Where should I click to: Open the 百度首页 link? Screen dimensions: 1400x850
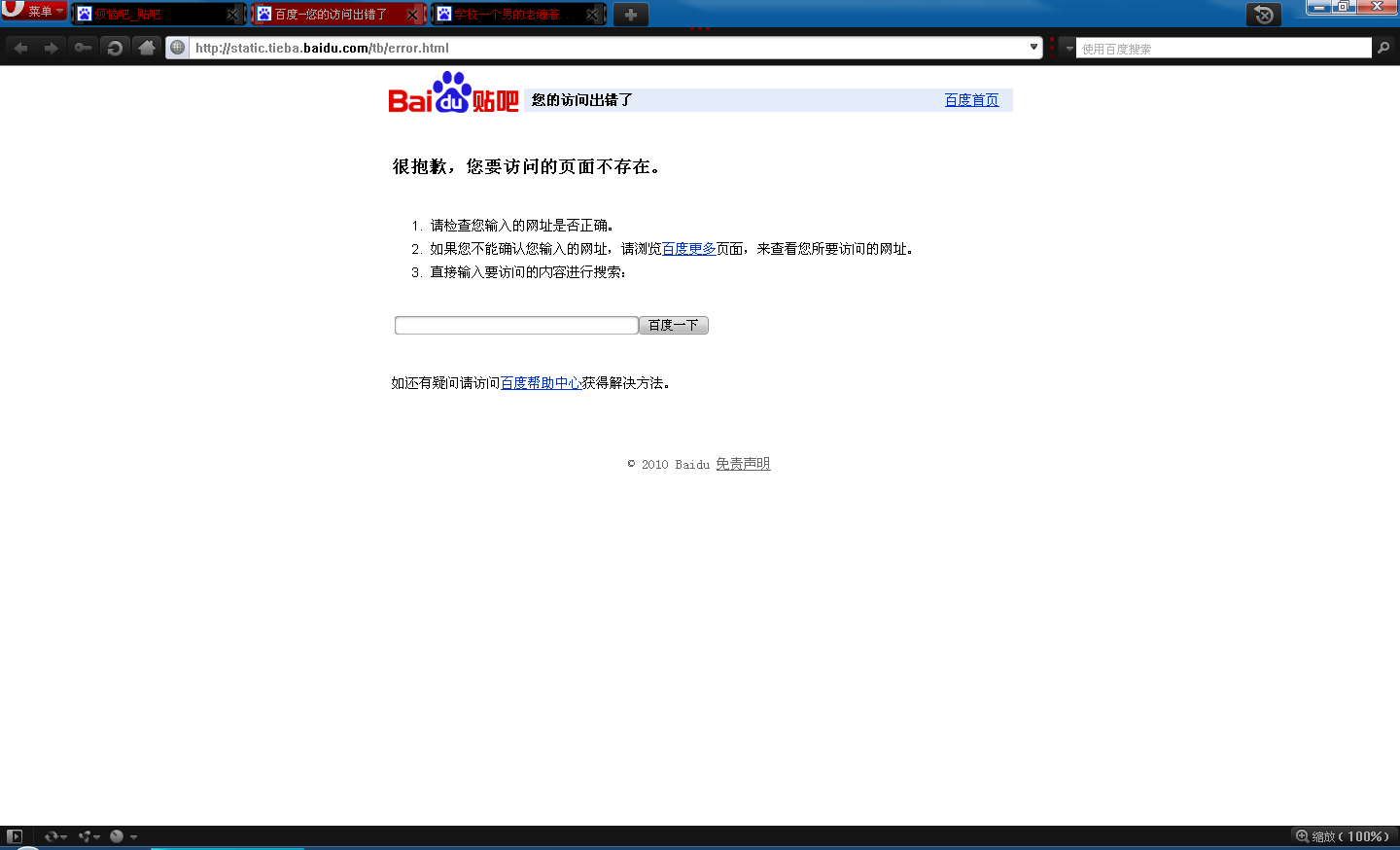click(971, 100)
